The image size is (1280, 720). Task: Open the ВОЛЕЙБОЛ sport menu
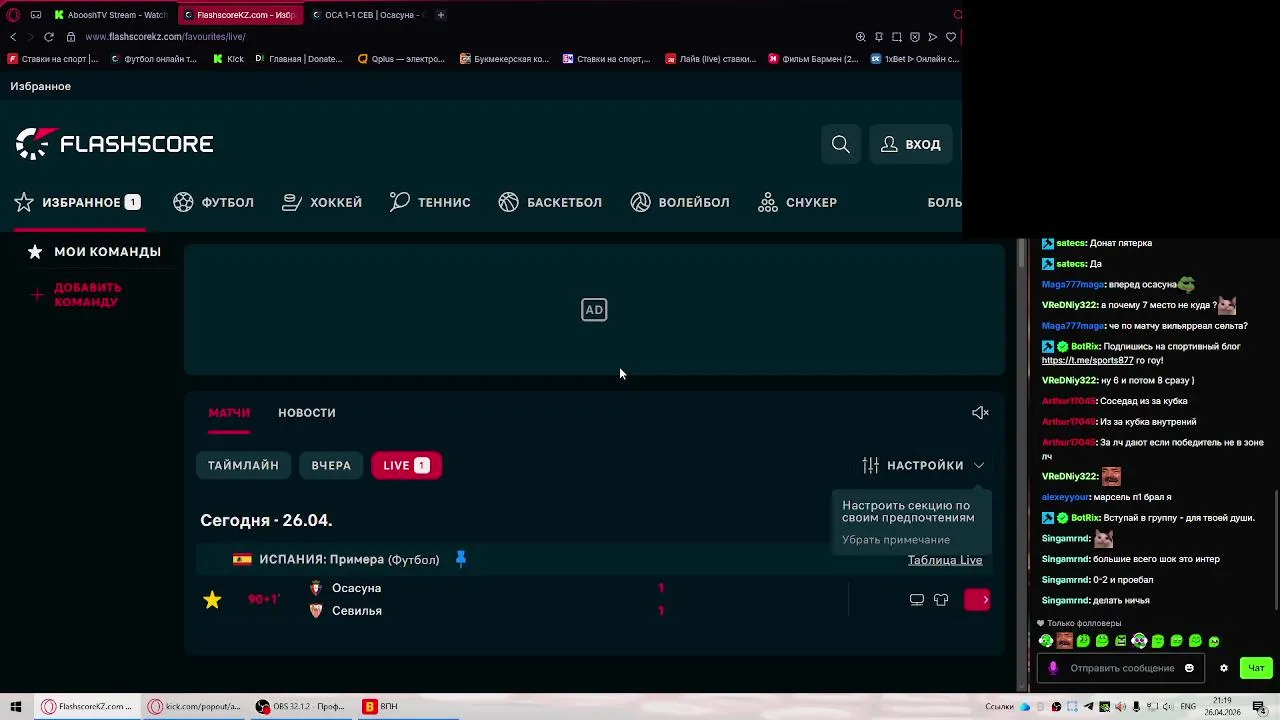click(x=680, y=202)
